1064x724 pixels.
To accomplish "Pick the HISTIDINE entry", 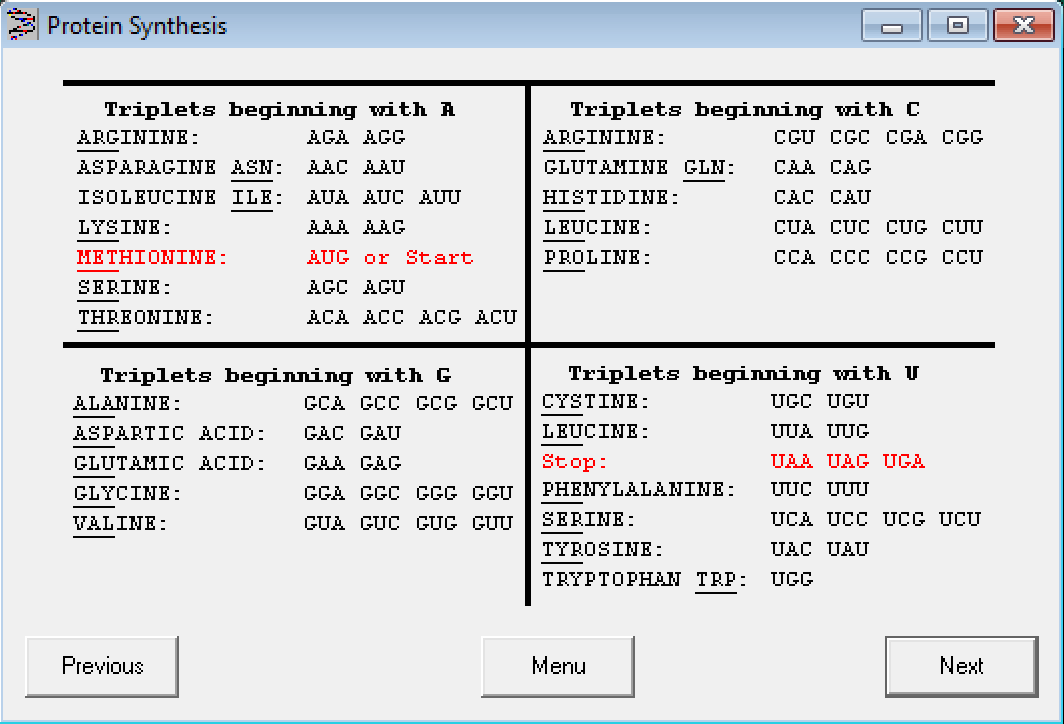I will (611, 198).
